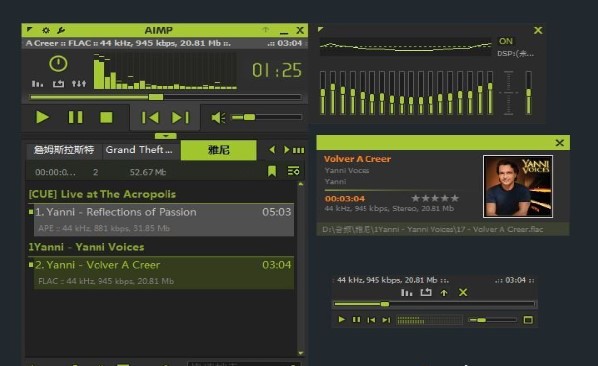598x366 pixels.
Task: Stop playback with the square button
Action: coord(106,117)
